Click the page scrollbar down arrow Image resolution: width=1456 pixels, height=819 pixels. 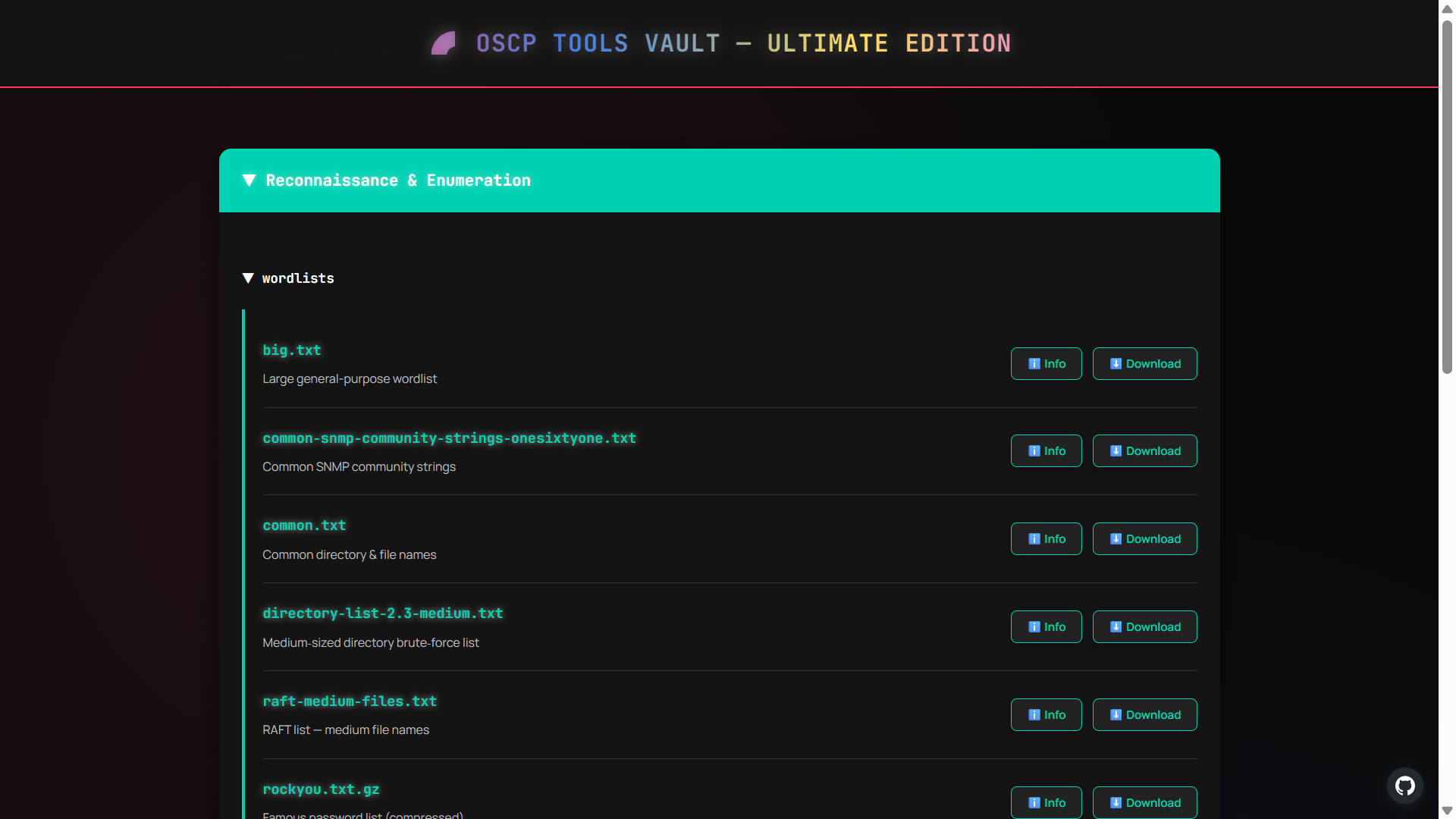pyautogui.click(x=1447, y=811)
